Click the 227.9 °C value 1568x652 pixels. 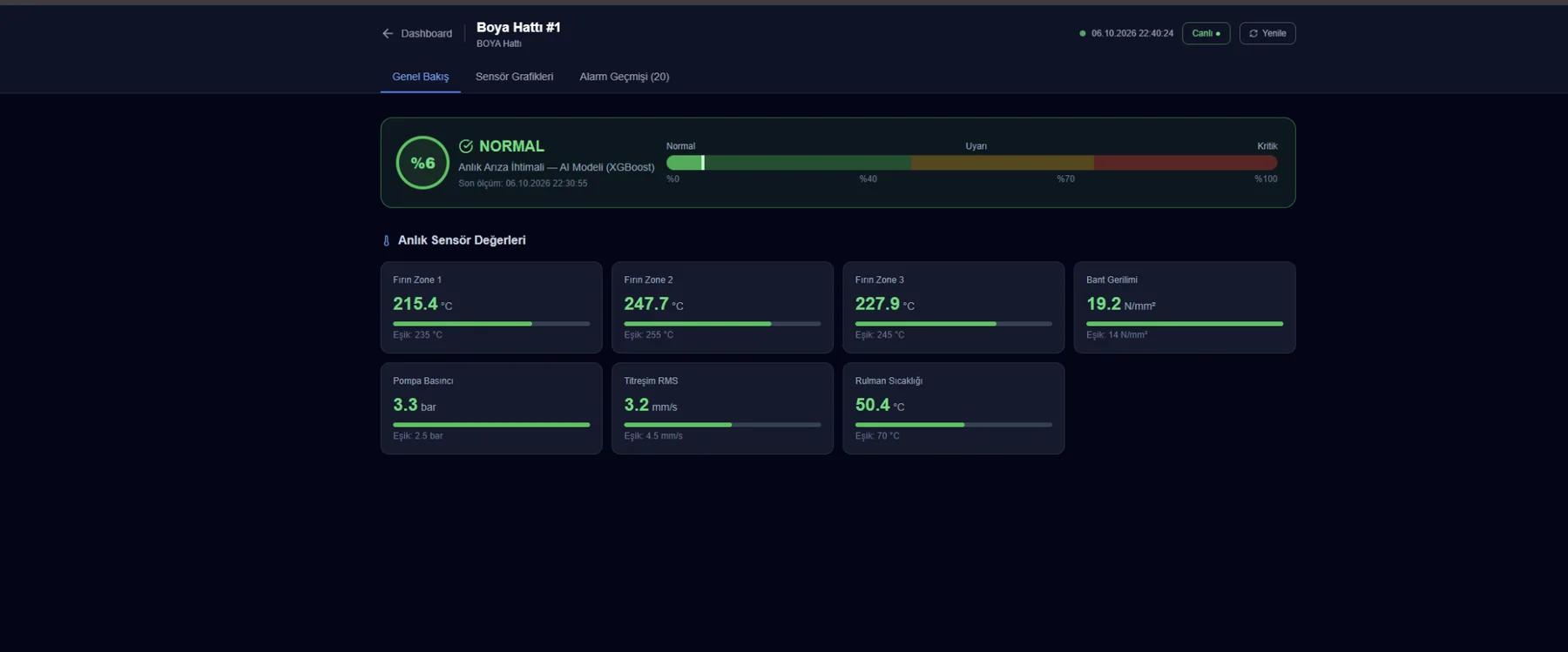pos(885,304)
